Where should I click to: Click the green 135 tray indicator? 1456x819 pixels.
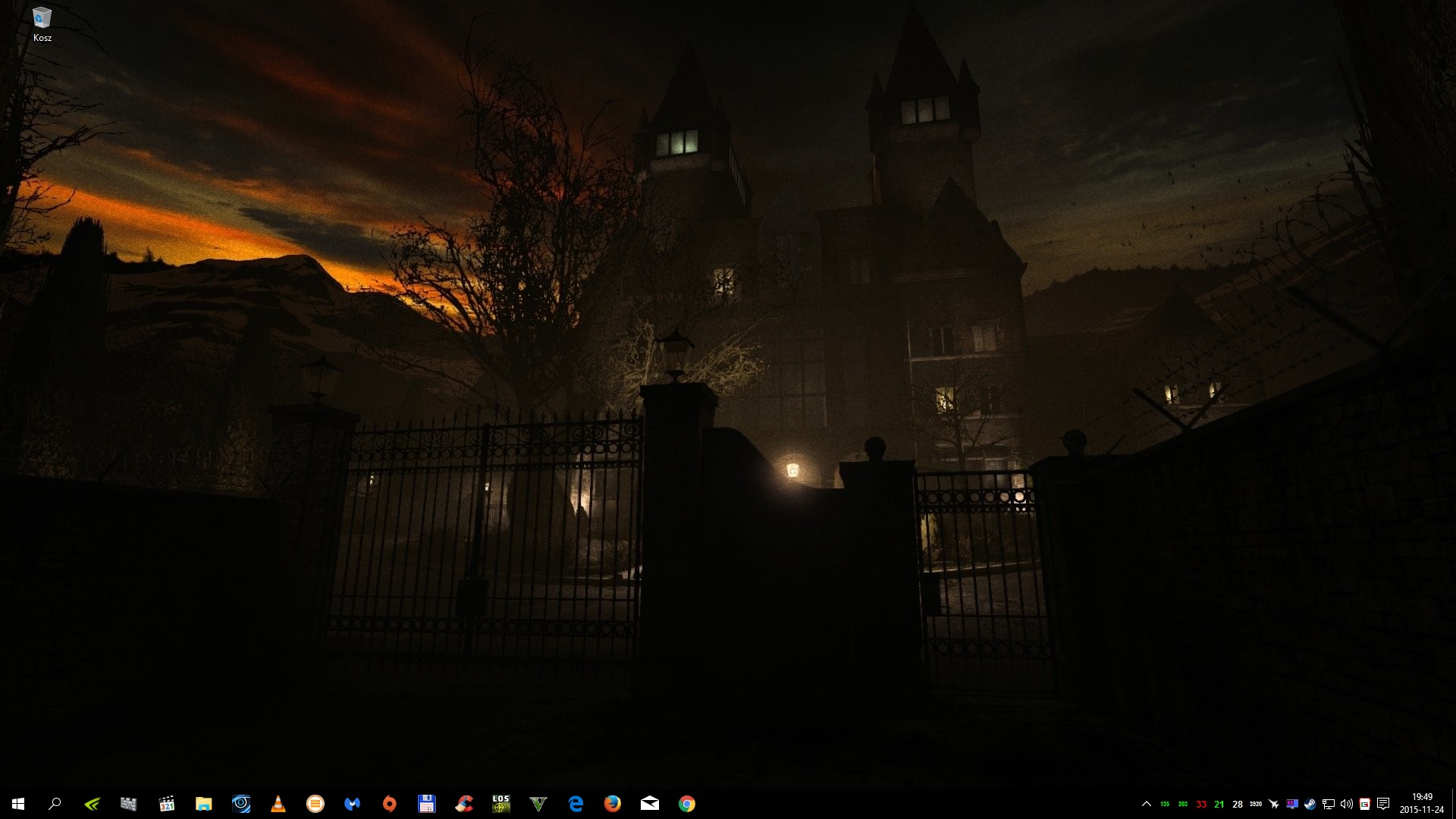(x=1165, y=804)
